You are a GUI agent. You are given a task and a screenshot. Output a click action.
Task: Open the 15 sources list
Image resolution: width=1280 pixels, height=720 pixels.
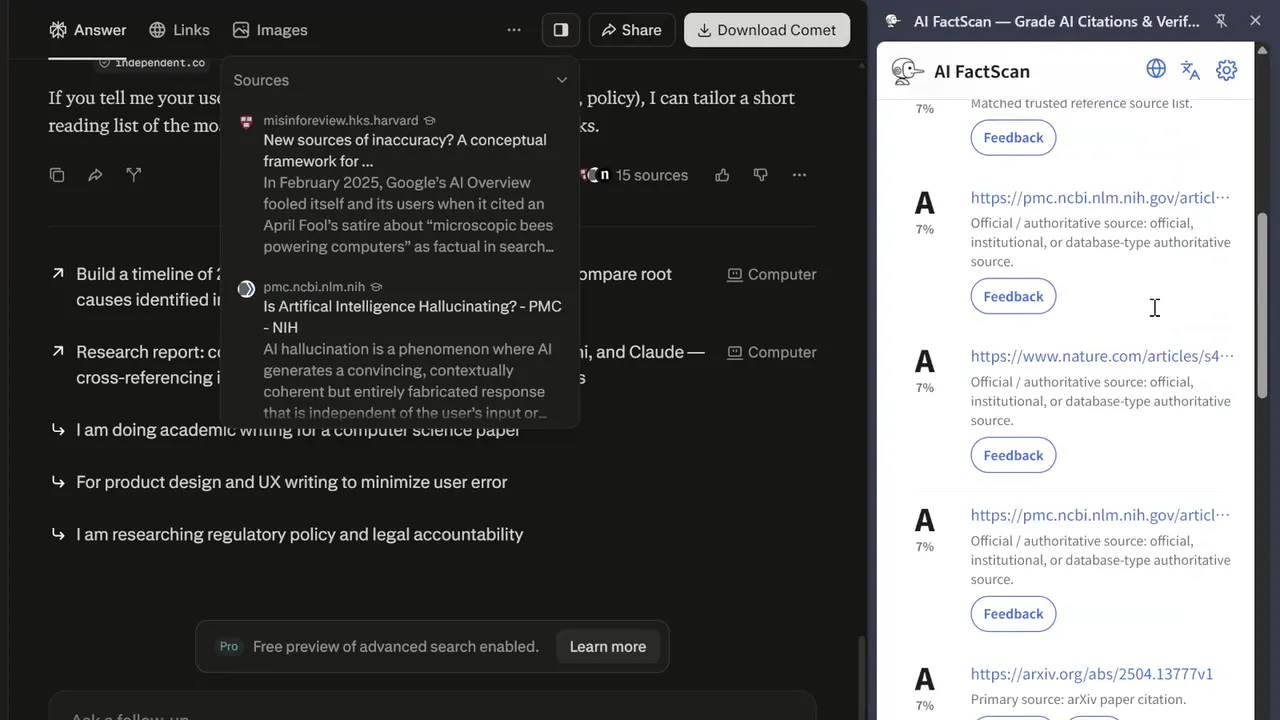coord(636,175)
